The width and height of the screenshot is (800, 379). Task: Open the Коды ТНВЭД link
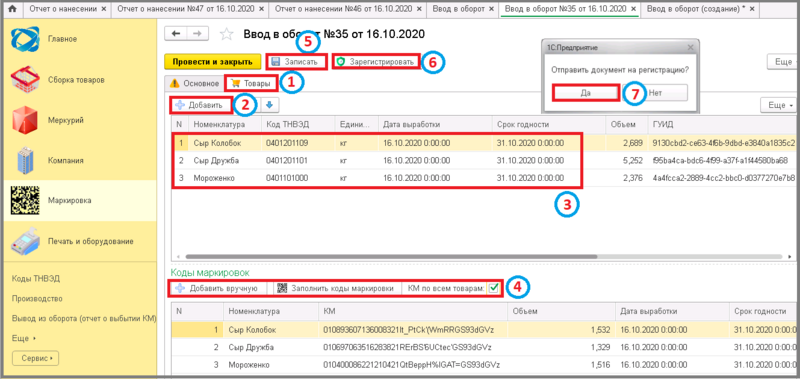[33, 279]
